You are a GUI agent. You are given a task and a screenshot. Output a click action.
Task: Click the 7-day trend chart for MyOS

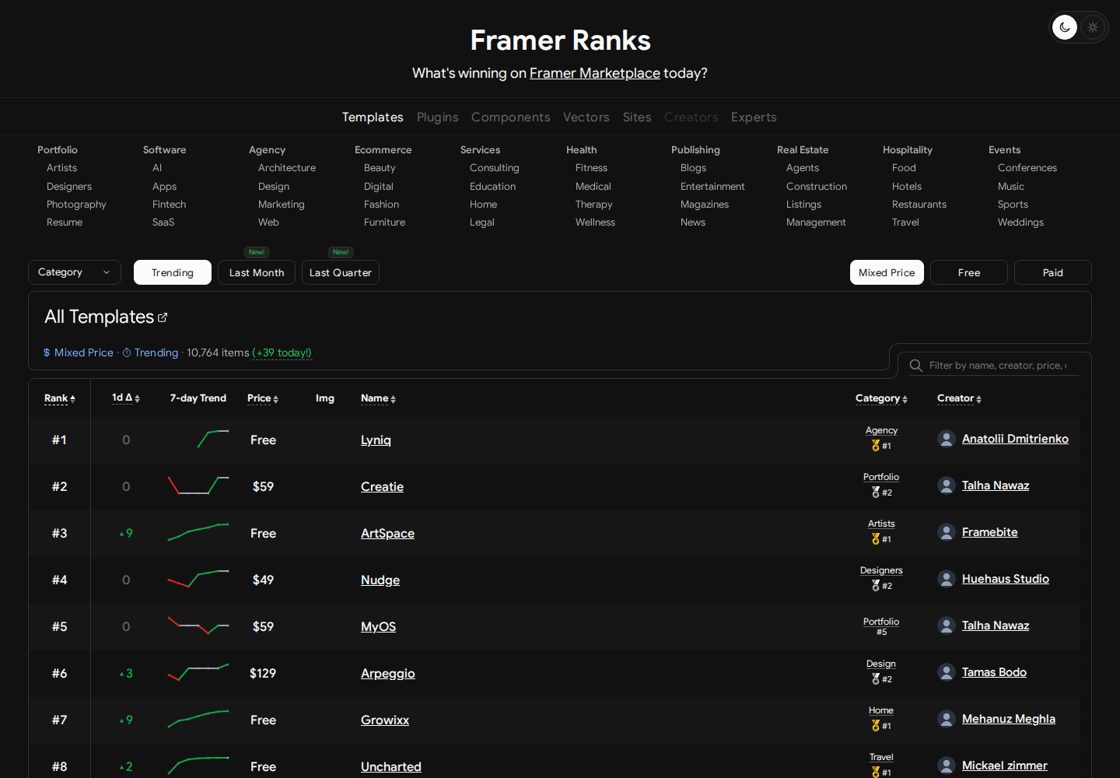pos(198,626)
